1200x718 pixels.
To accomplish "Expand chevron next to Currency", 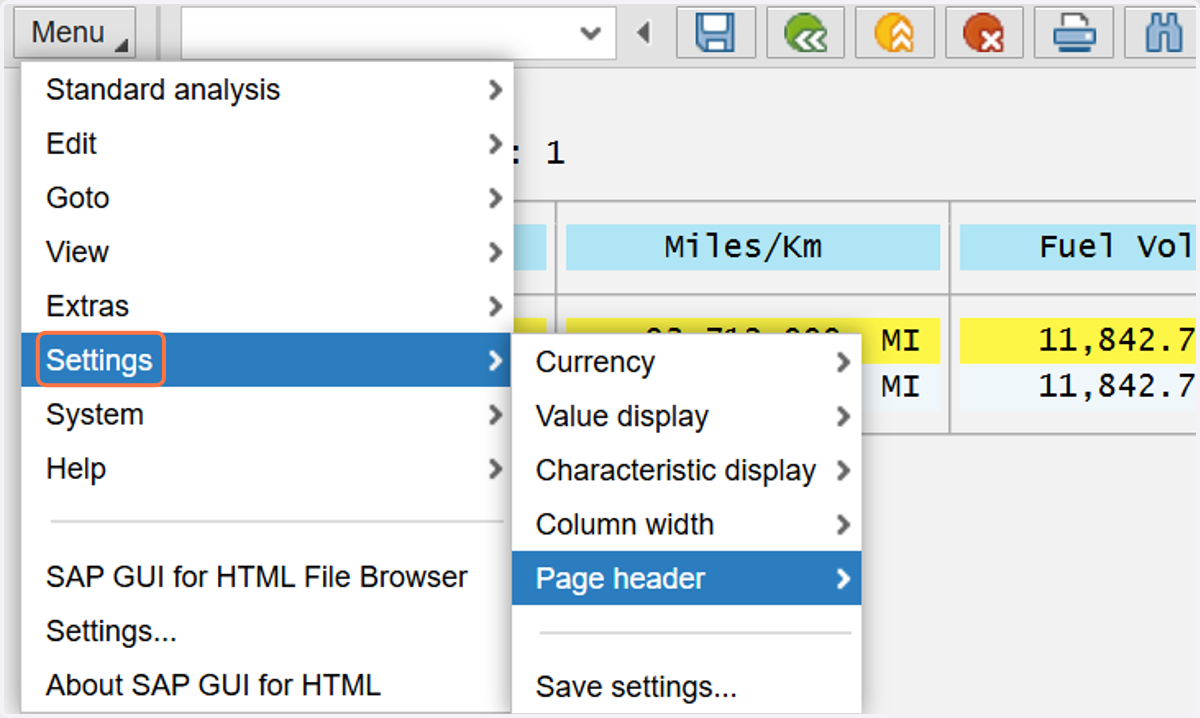I will point(843,362).
